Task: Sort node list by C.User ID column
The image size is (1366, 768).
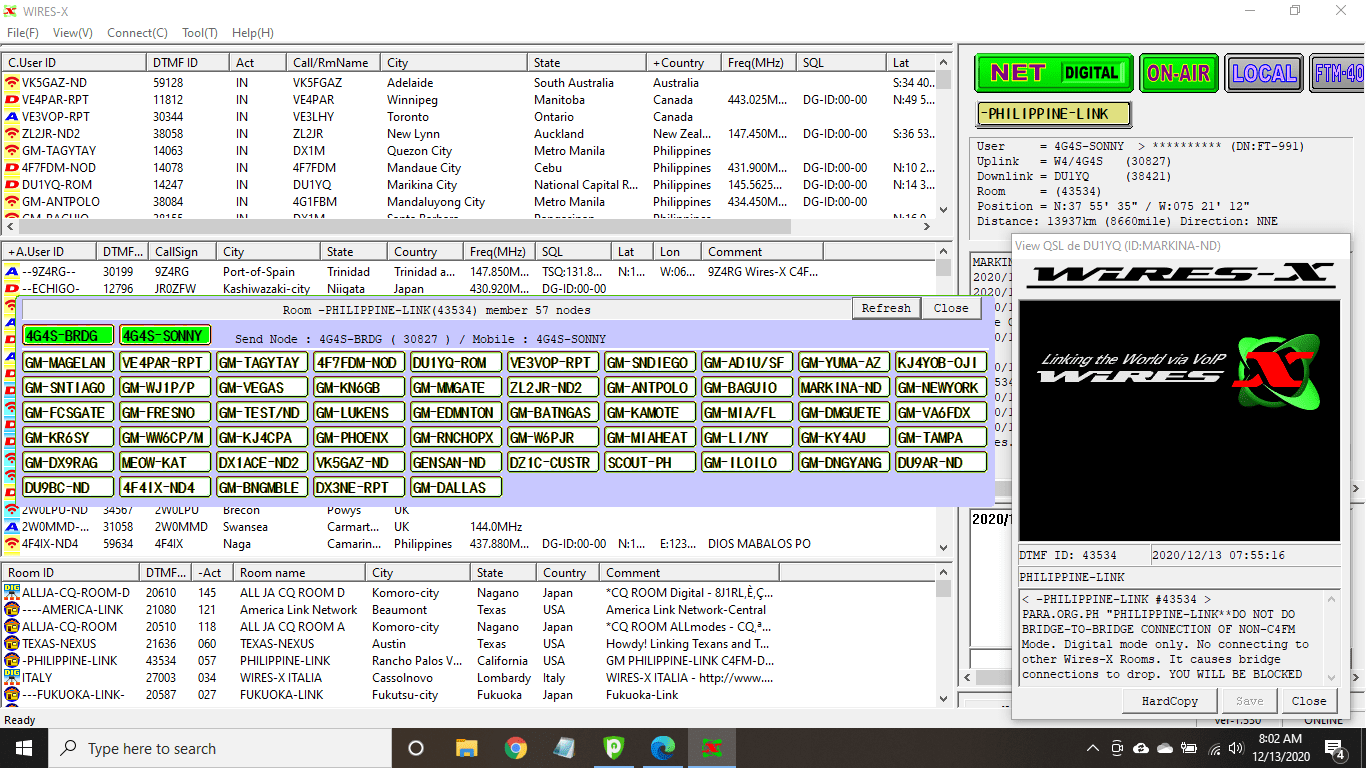Action: coord(75,62)
